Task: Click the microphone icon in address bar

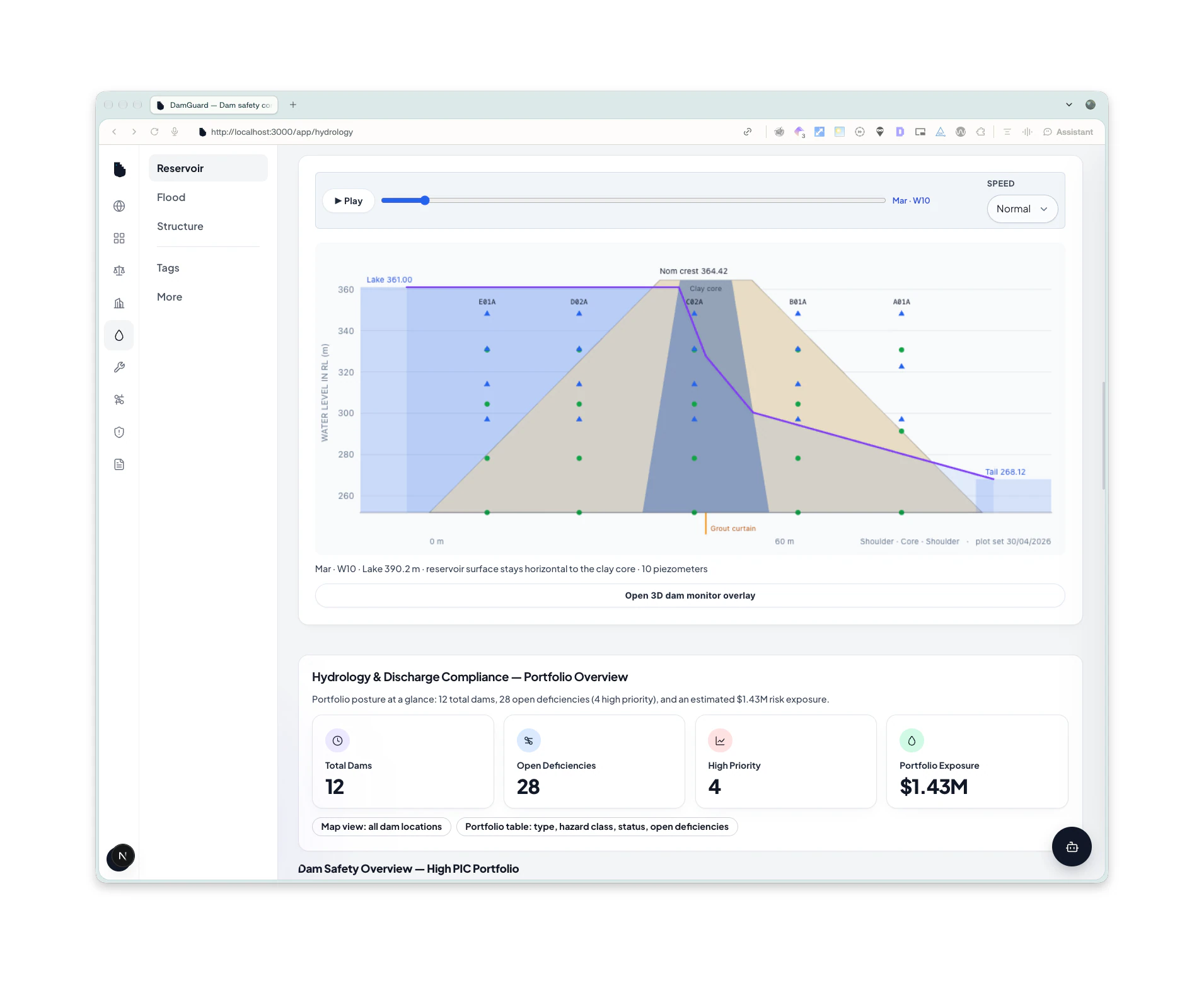Action: (175, 132)
